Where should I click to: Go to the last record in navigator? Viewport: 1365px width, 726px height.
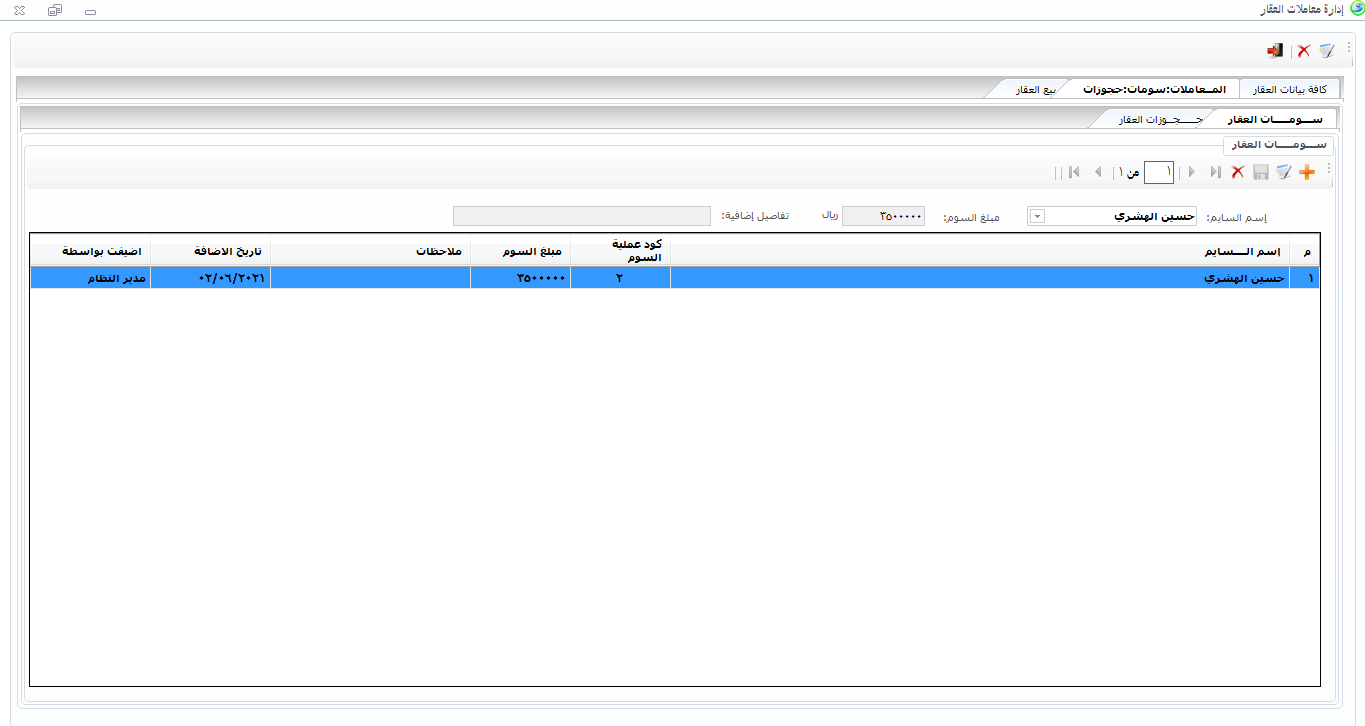[1073, 173]
